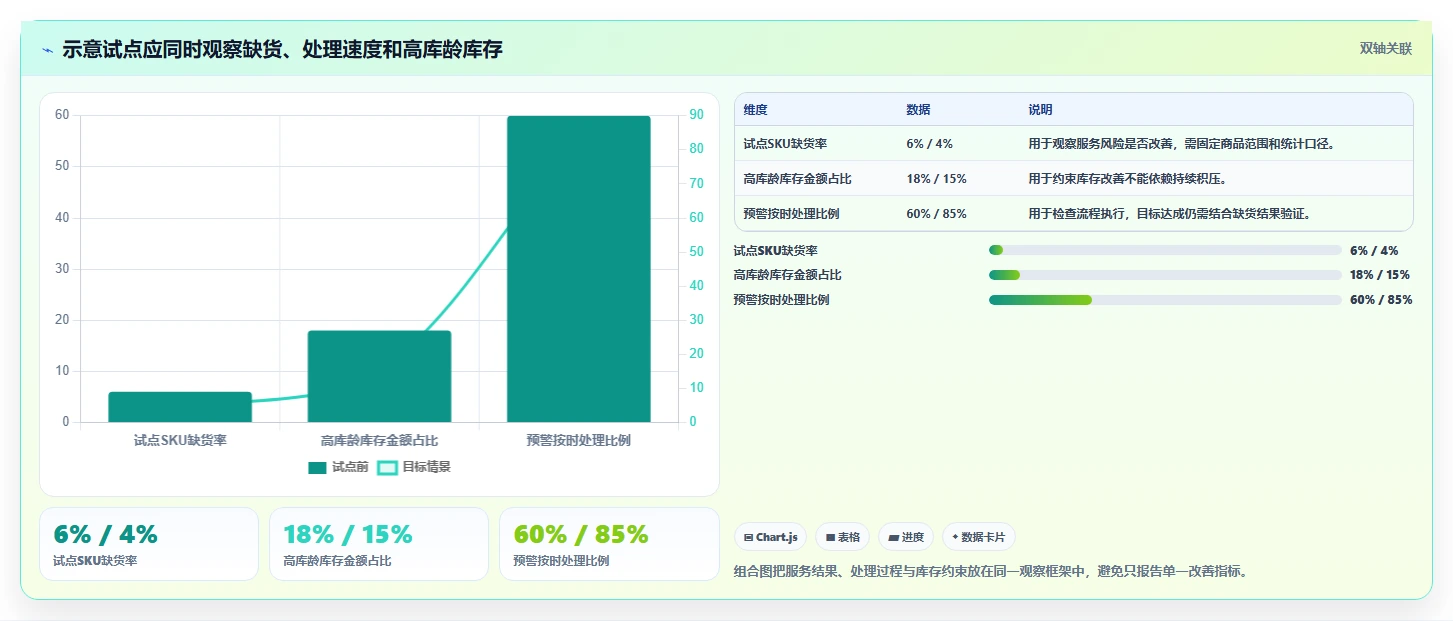Open the 6% / 4% data card

pos(149,544)
